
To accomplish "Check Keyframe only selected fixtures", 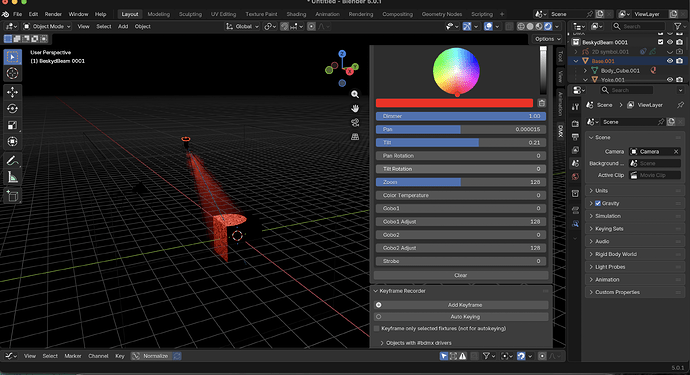I will point(377,328).
